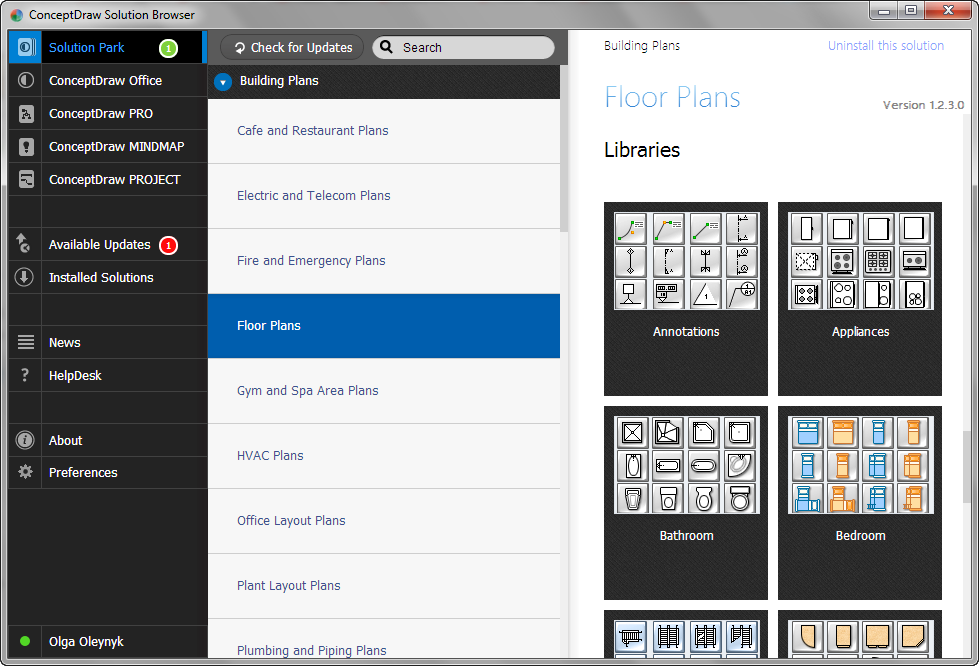979x666 pixels.
Task: Click the solutions list scrollbar
Action: coord(564,149)
